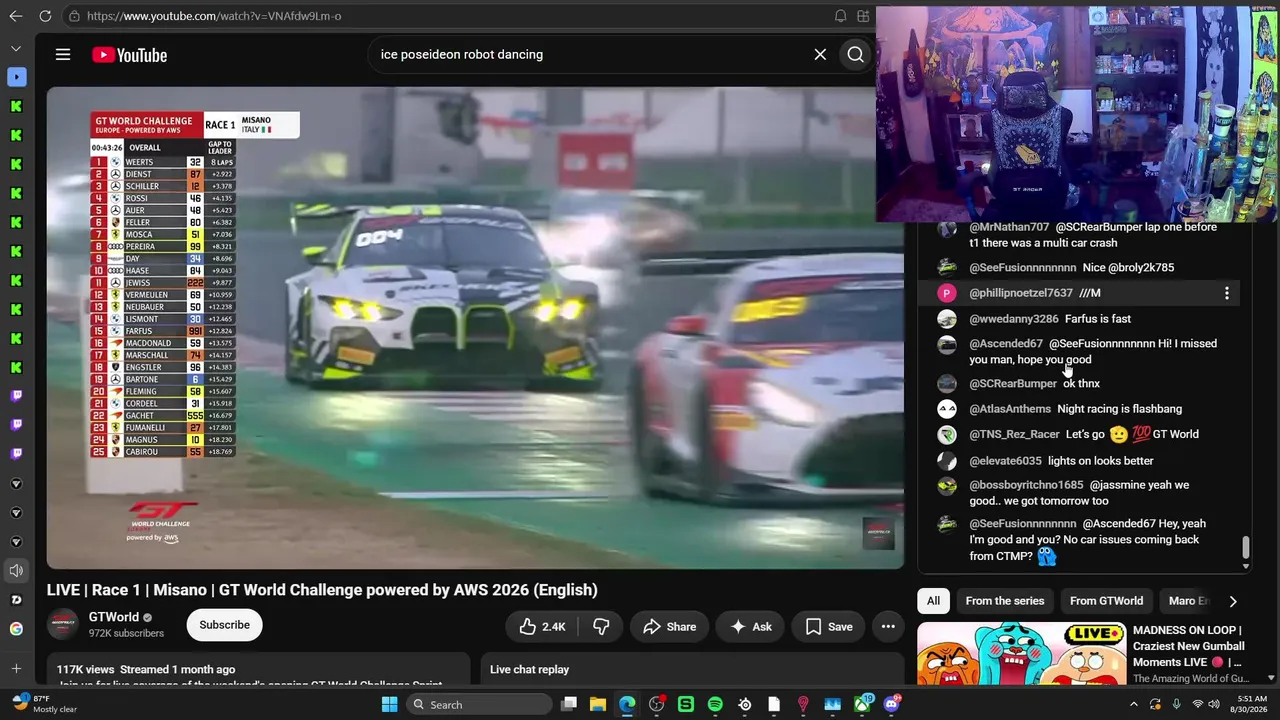Open options for the phillipnoetzel7637 chat message

point(1227,293)
